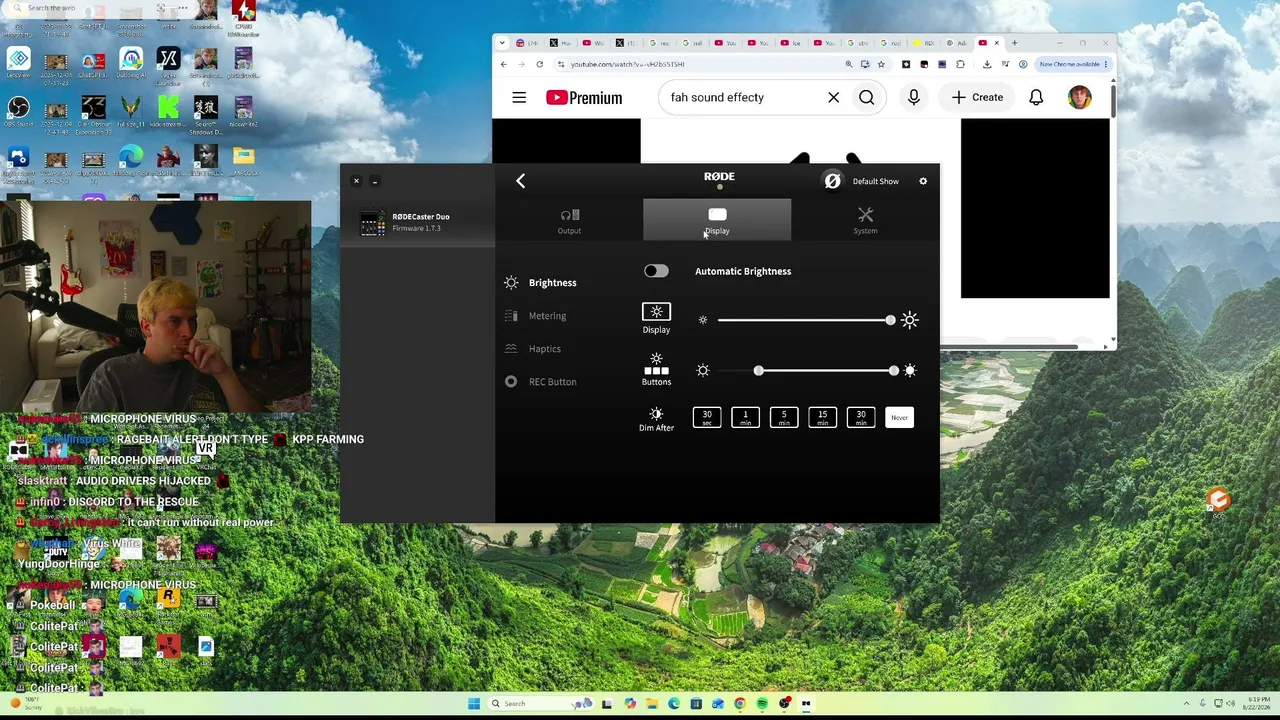Switch to the Display tab
1280x720 pixels.
[717, 221]
